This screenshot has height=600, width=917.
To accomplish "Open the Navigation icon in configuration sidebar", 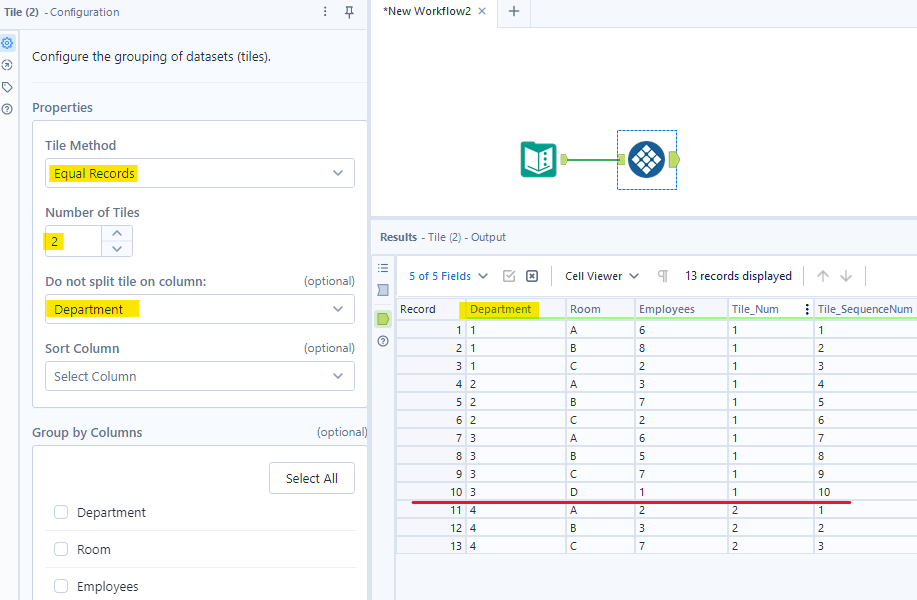I will point(8,65).
